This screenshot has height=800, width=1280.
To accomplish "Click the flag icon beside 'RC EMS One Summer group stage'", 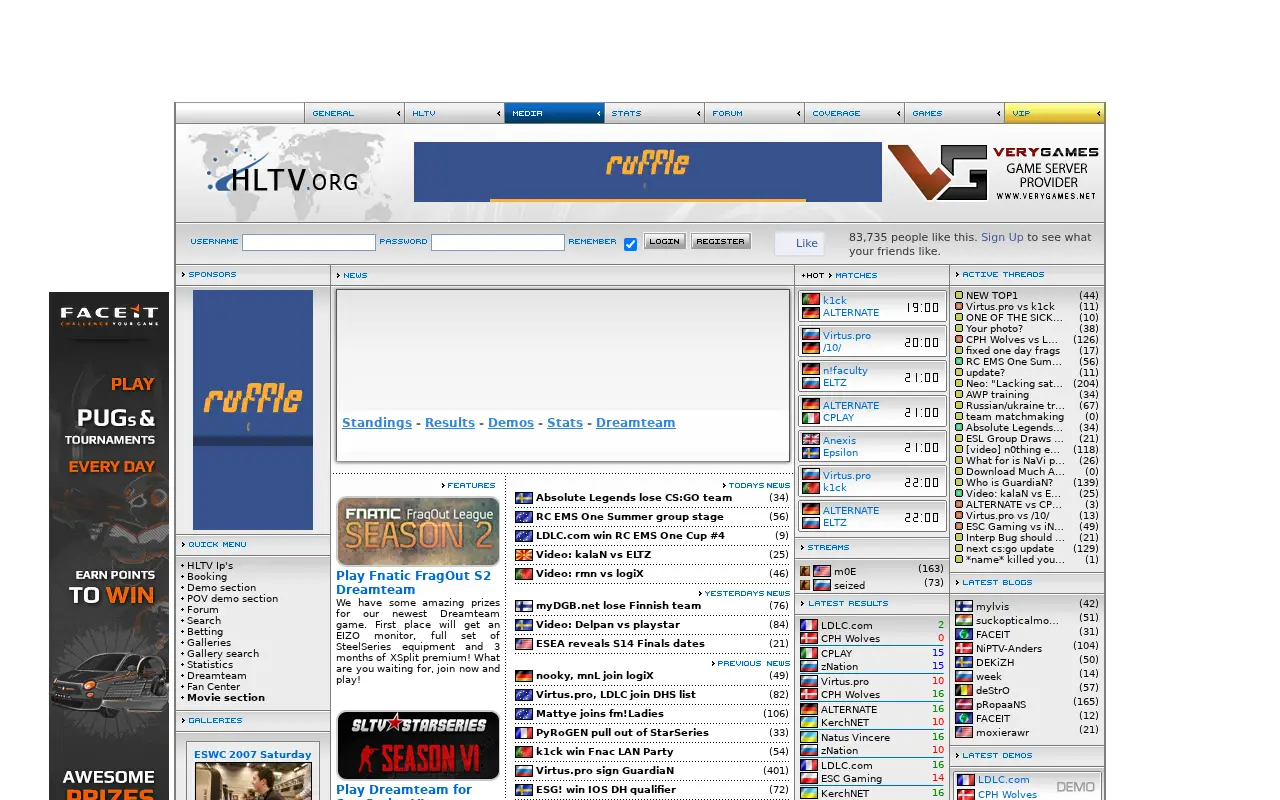I will (x=523, y=517).
